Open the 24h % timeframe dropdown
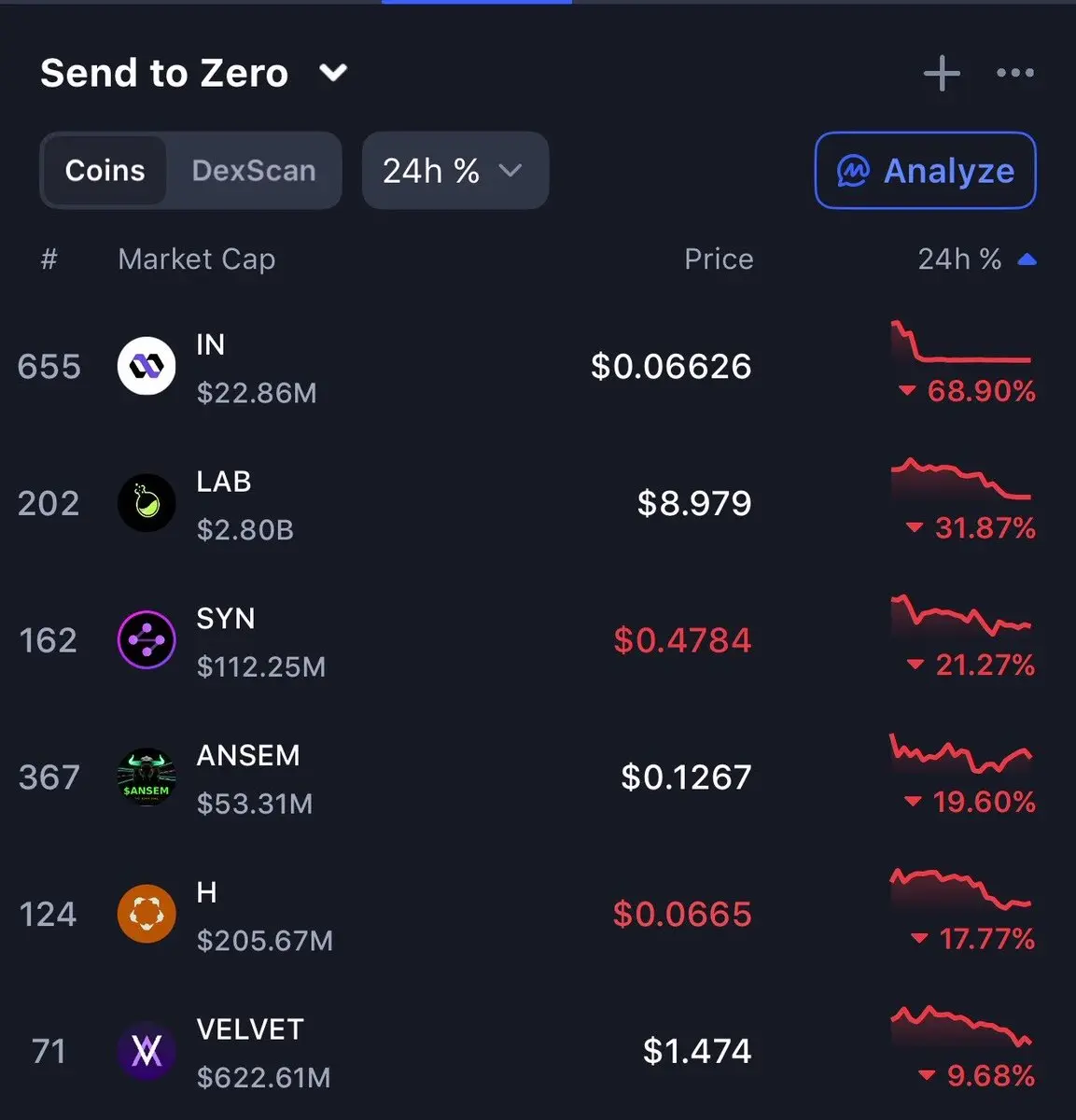Screen dimensions: 1076x1120 click(x=455, y=170)
